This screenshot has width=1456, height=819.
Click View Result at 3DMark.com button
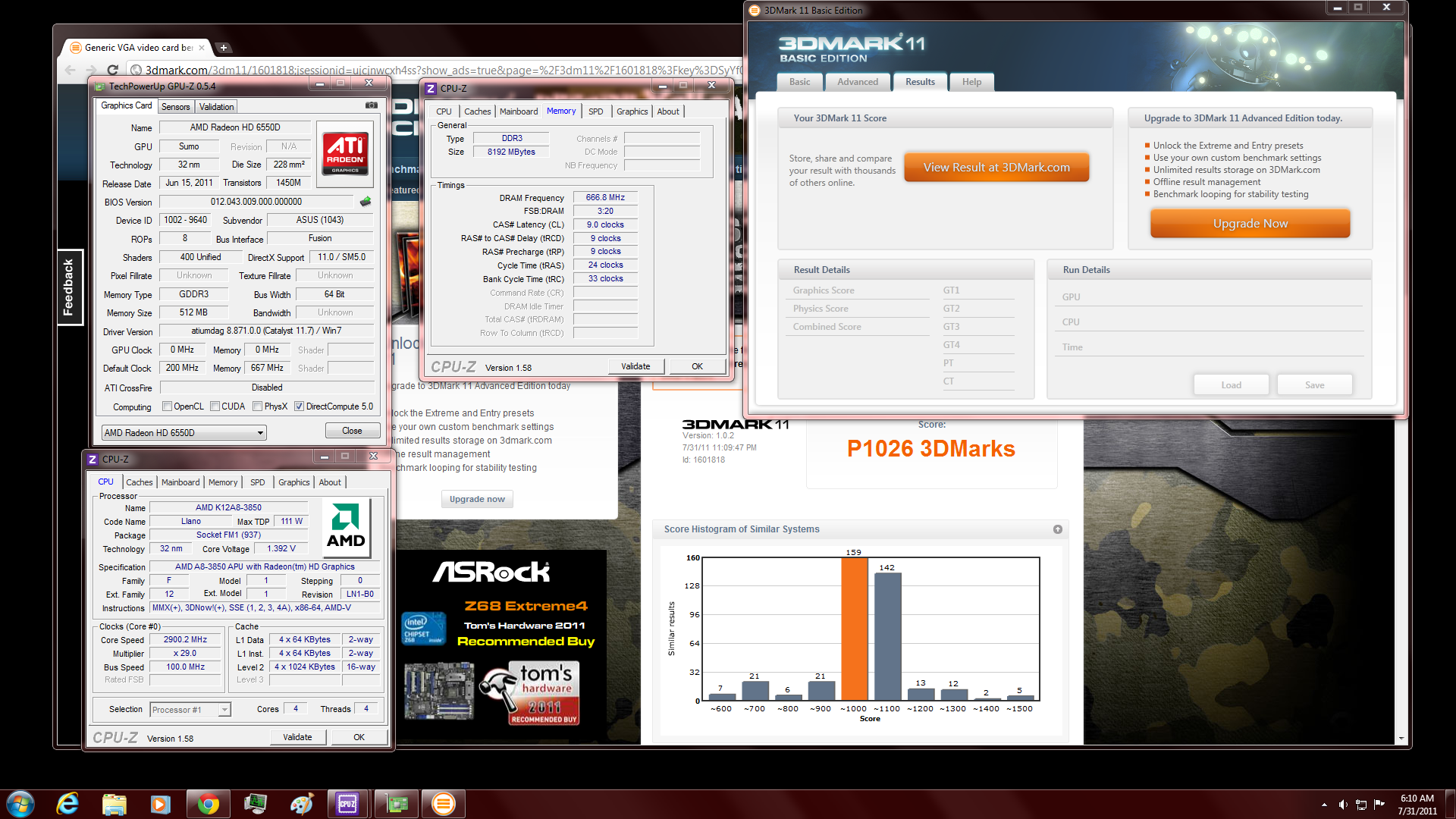(x=996, y=168)
